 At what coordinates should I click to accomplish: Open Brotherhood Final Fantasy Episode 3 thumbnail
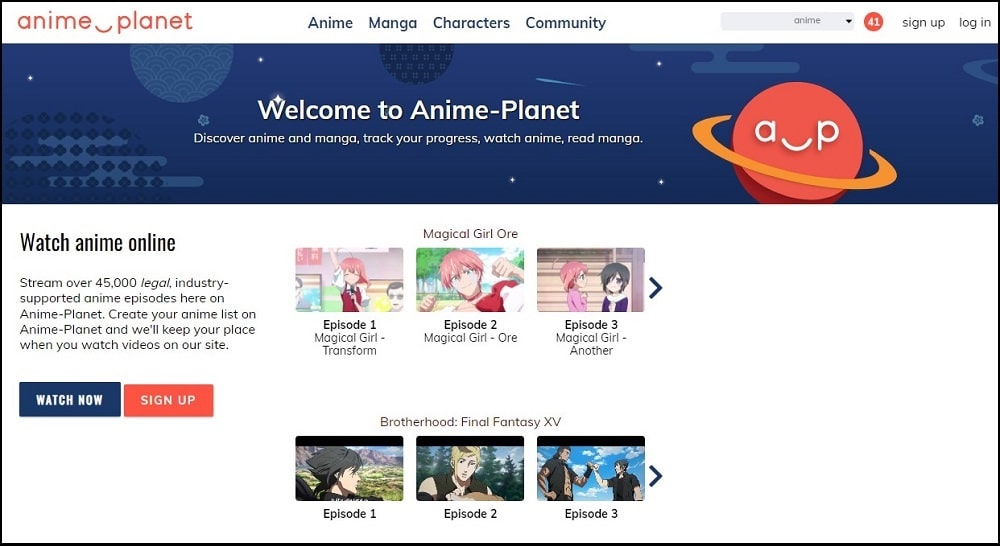(x=591, y=468)
